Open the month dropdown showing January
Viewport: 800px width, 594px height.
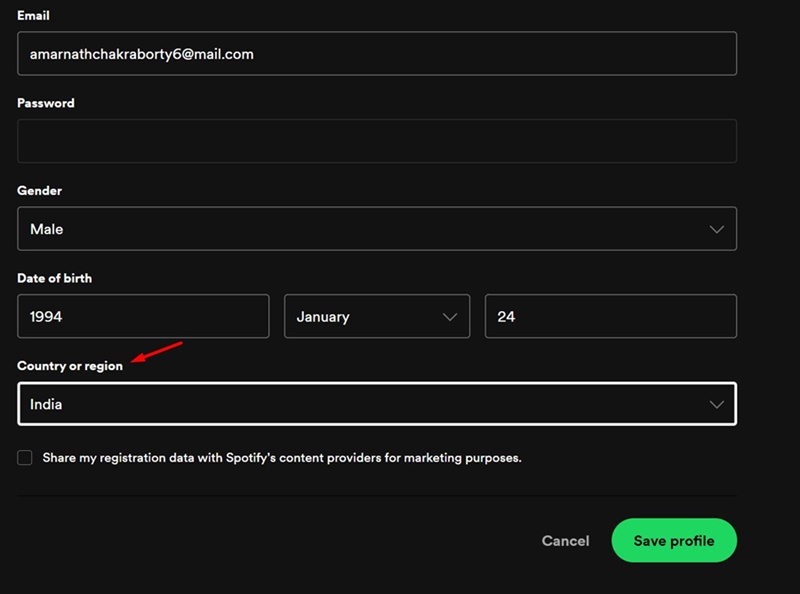tap(377, 316)
